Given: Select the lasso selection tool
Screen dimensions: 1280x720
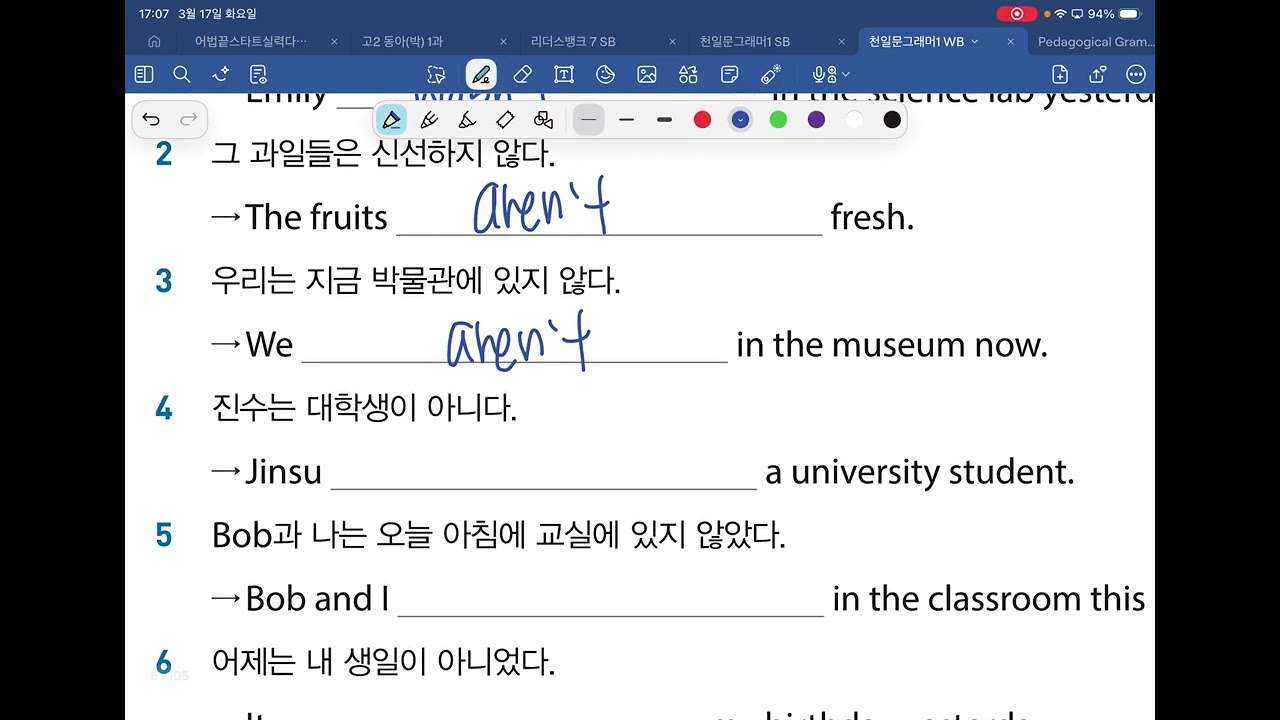Looking at the screenshot, I should tap(435, 74).
